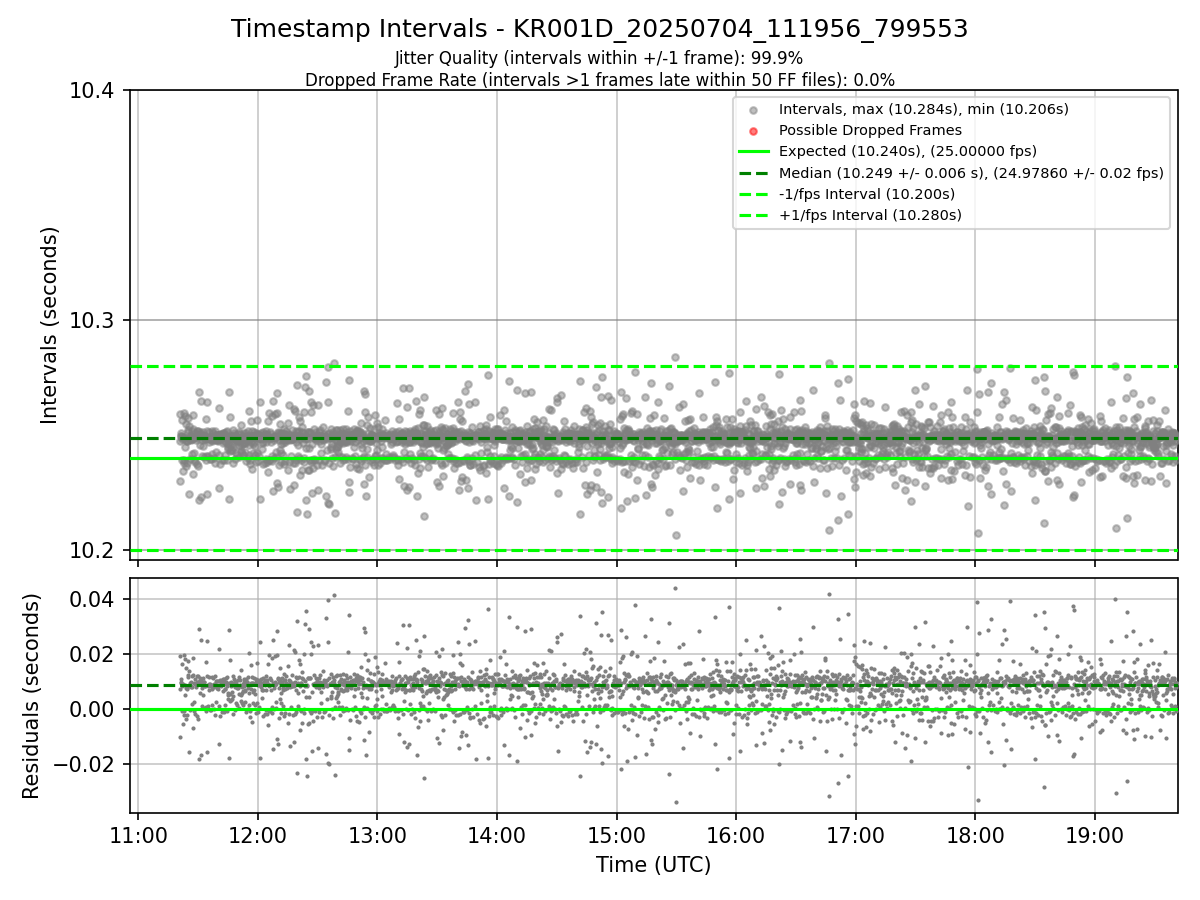
Task: Click the 11:00 time tick label
Action: (x=138, y=834)
